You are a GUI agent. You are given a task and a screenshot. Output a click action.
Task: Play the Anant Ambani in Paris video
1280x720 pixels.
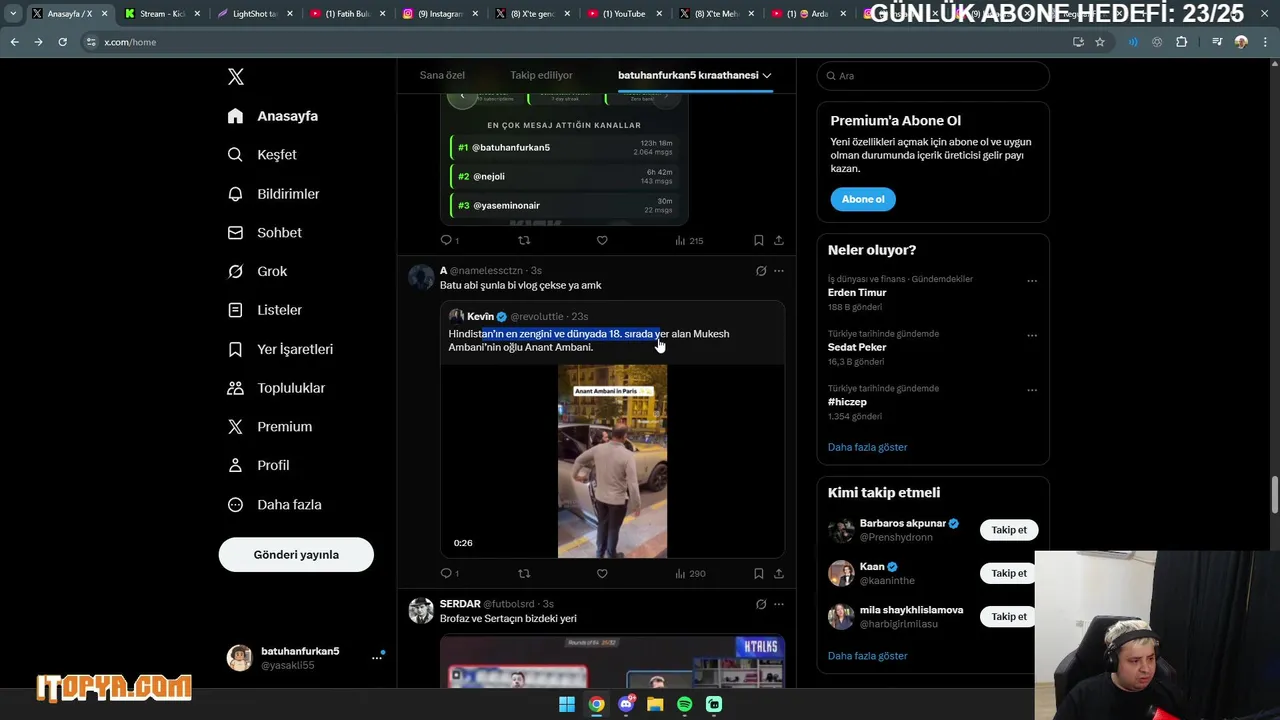(612, 461)
